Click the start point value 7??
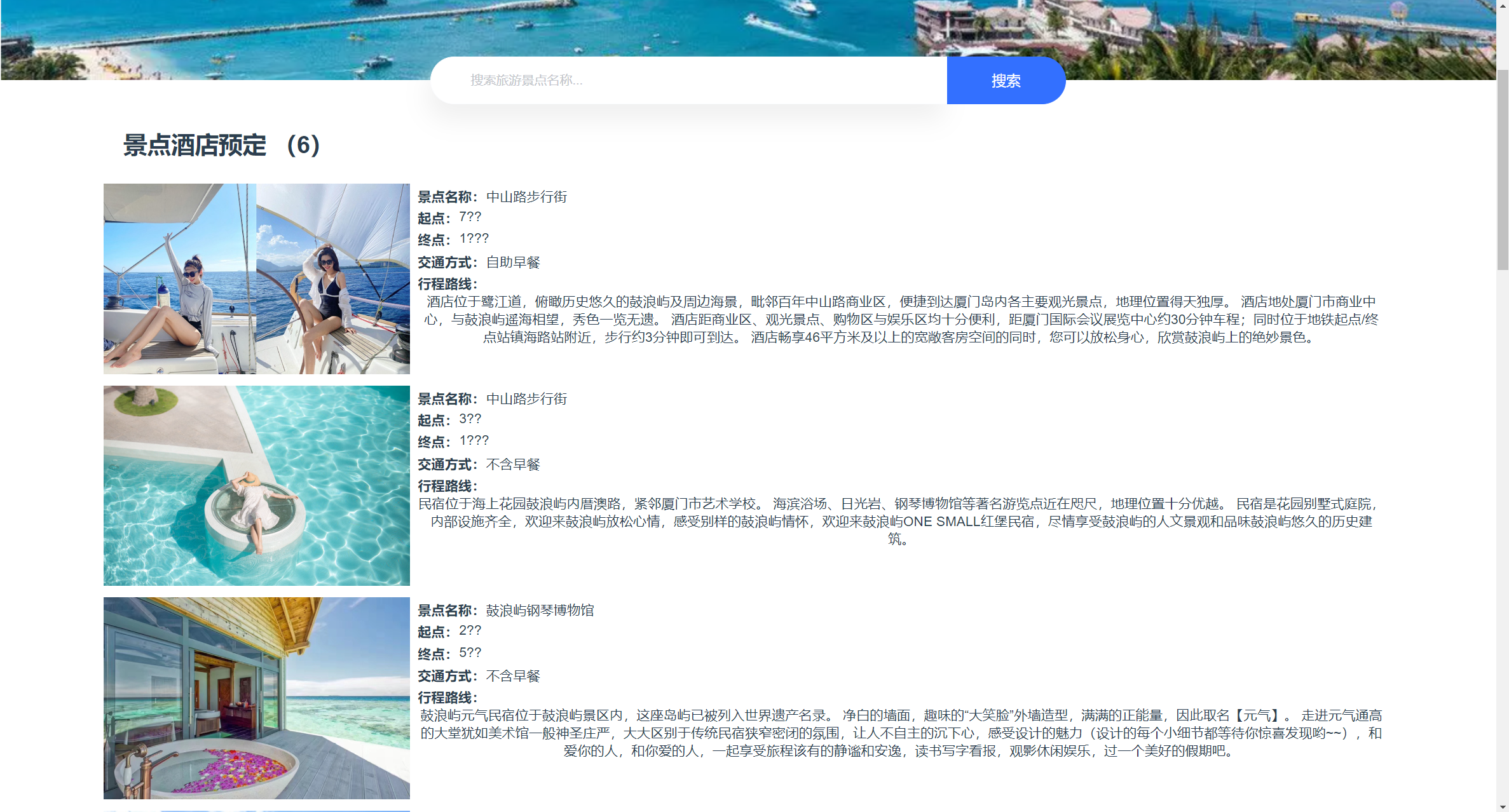The width and height of the screenshot is (1509, 812). point(470,217)
